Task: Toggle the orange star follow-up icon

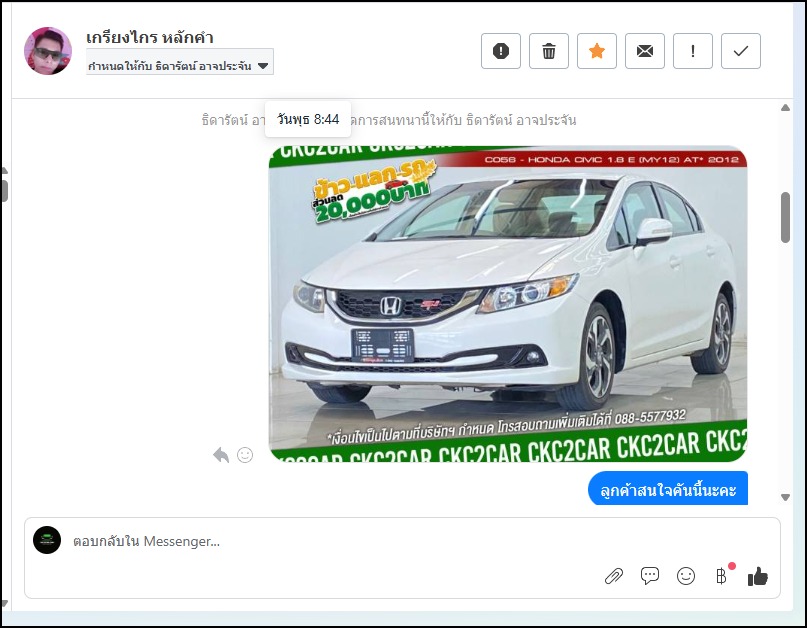Action: (x=597, y=51)
